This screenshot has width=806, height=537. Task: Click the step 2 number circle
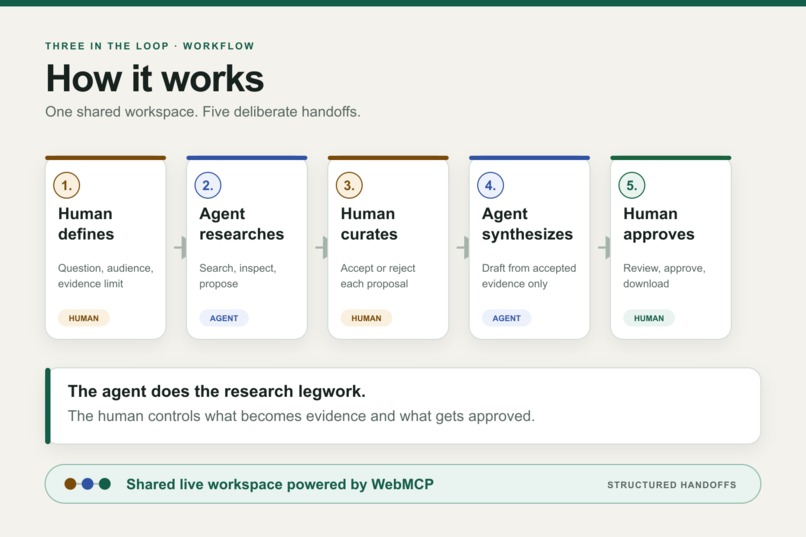tap(208, 185)
